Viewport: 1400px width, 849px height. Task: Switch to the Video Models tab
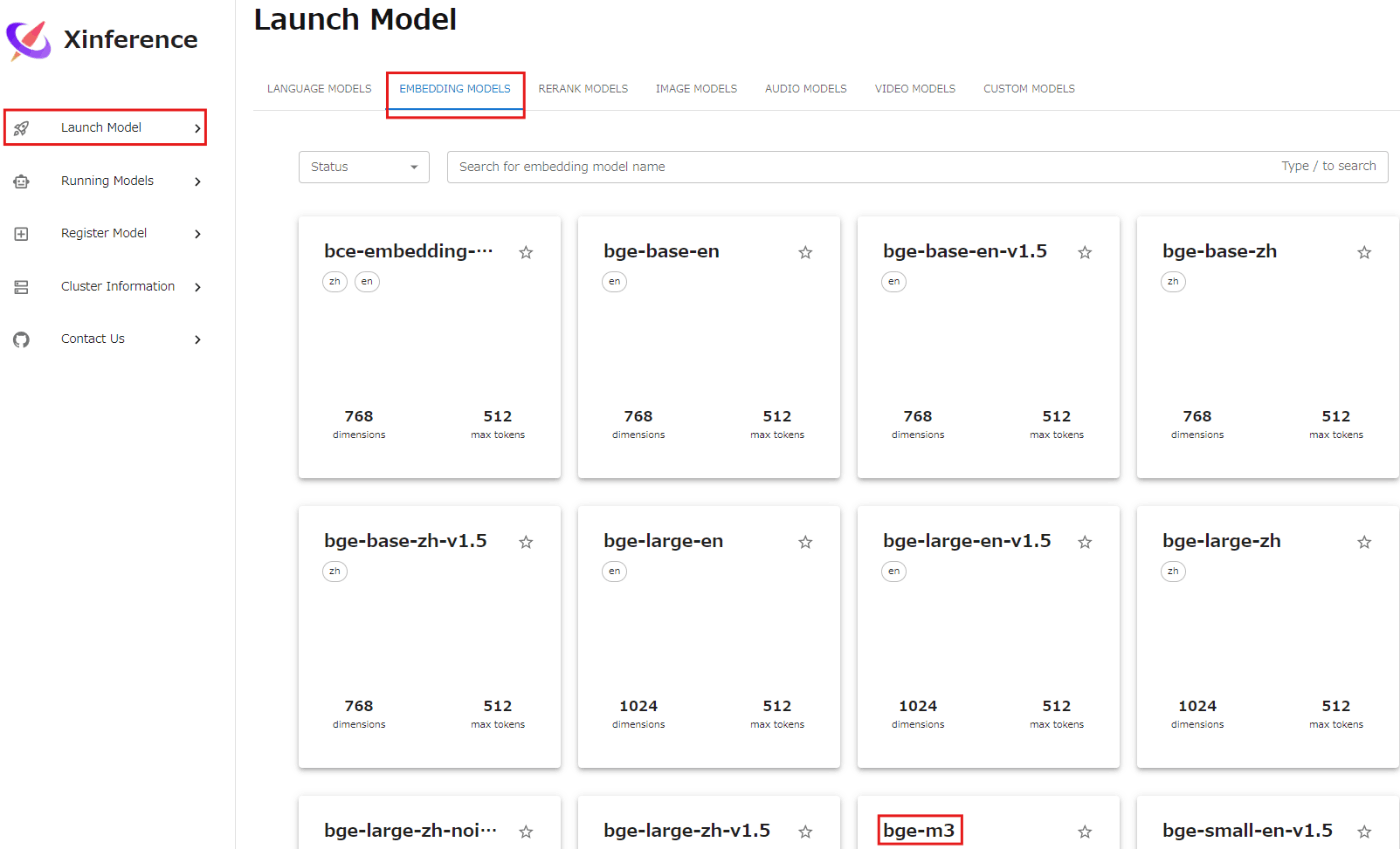(x=915, y=89)
